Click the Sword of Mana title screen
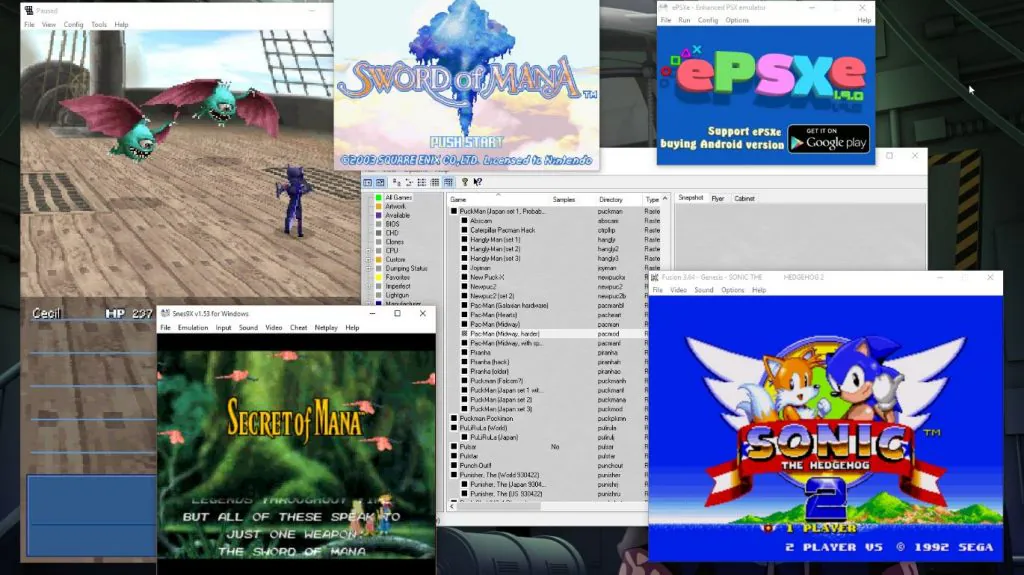This screenshot has height=575, width=1024. 466,85
